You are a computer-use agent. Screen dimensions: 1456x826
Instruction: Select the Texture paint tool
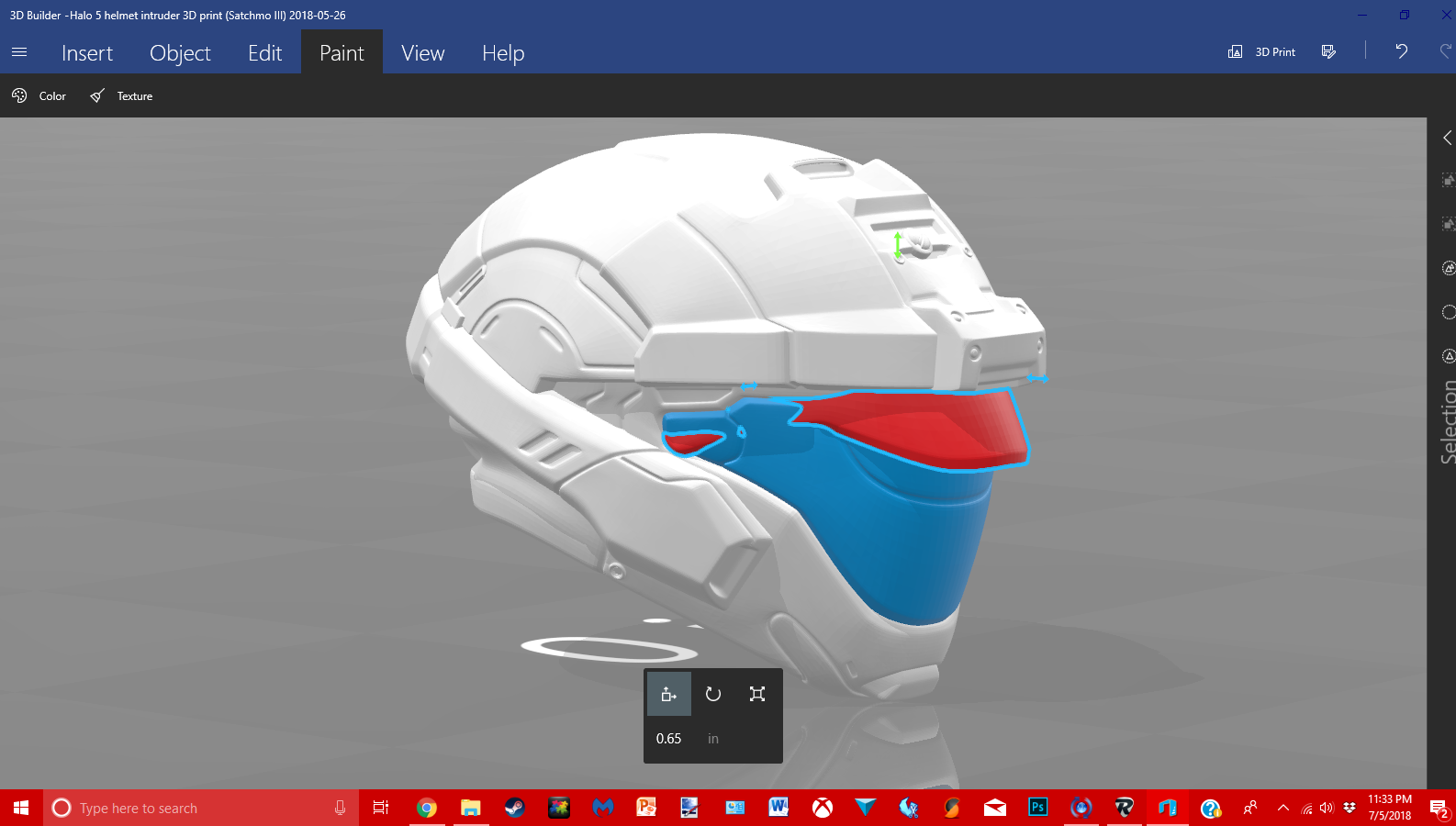tap(121, 95)
